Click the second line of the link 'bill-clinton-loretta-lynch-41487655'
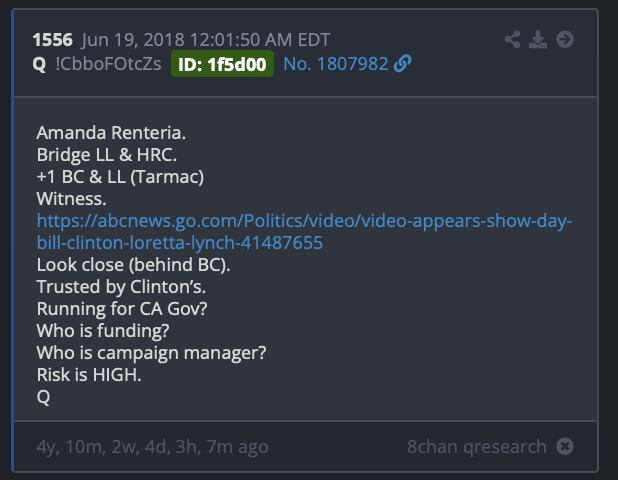The image size is (618, 480). [x=180, y=243]
